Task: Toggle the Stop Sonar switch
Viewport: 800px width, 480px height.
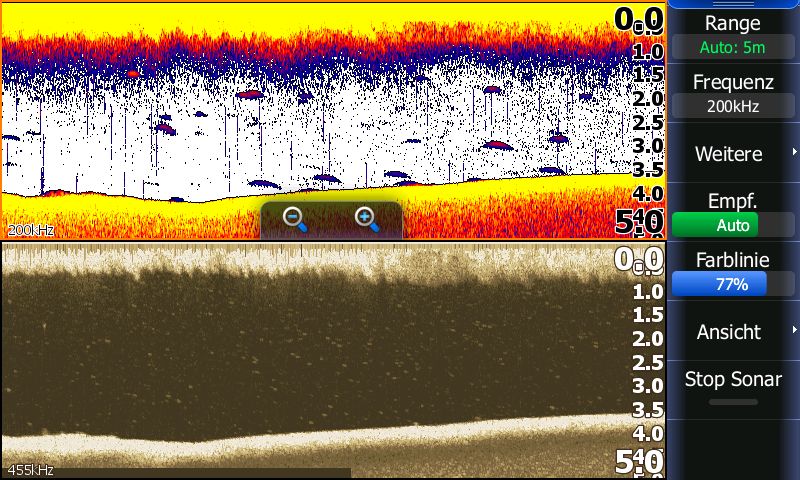Action: coord(732,401)
